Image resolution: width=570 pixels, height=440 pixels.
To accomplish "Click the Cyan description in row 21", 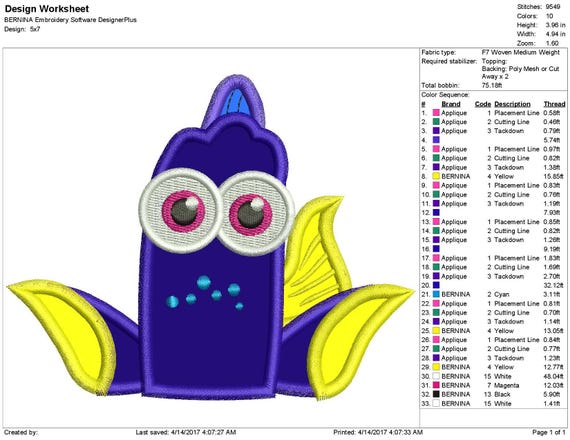I will point(502,294).
